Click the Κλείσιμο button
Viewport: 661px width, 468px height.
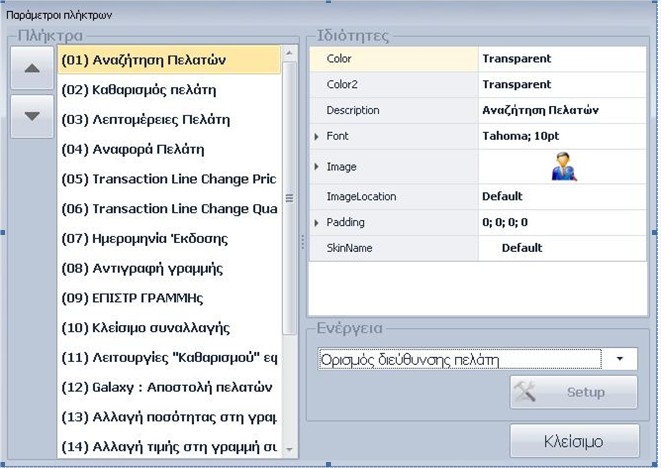pos(574,440)
